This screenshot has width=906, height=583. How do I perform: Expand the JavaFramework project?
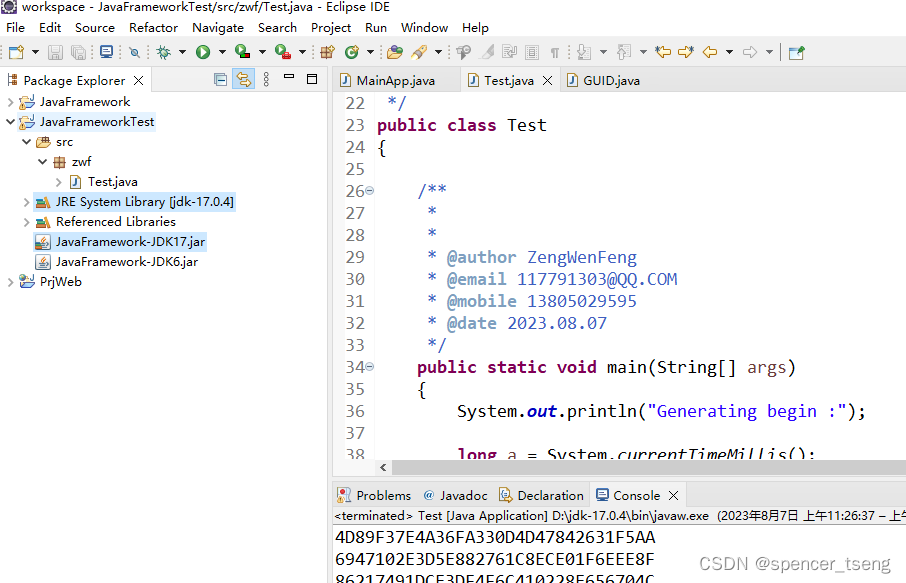click(x=8, y=101)
